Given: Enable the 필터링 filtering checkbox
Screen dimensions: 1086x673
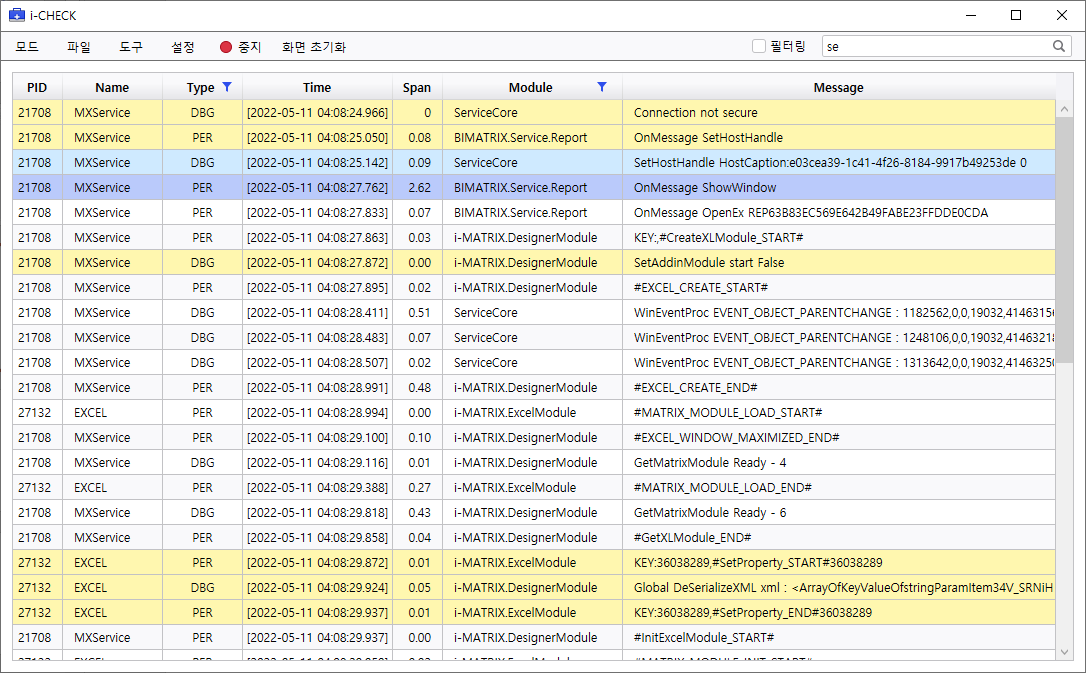Looking at the screenshot, I should [758, 46].
